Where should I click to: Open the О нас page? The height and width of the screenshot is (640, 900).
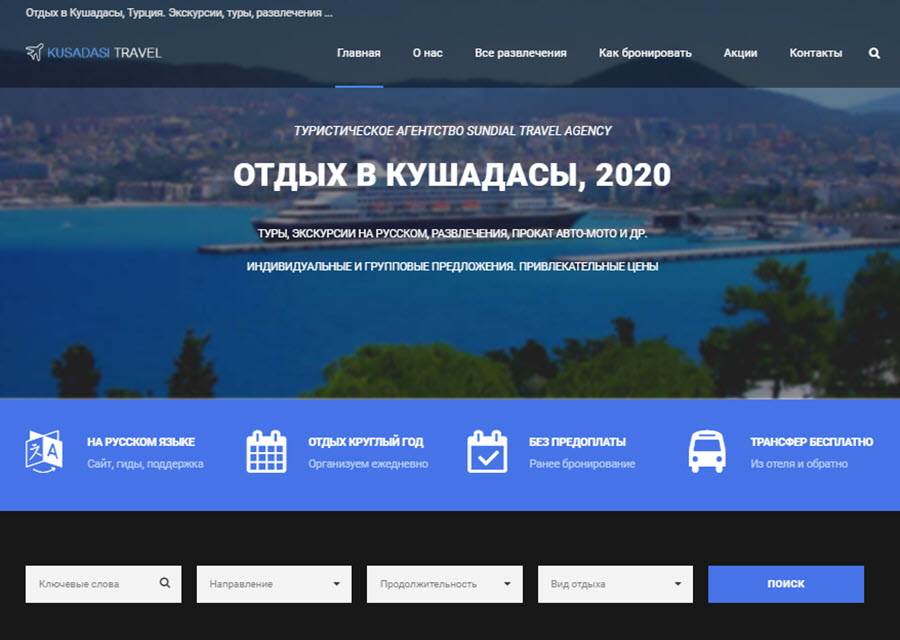(x=428, y=53)
